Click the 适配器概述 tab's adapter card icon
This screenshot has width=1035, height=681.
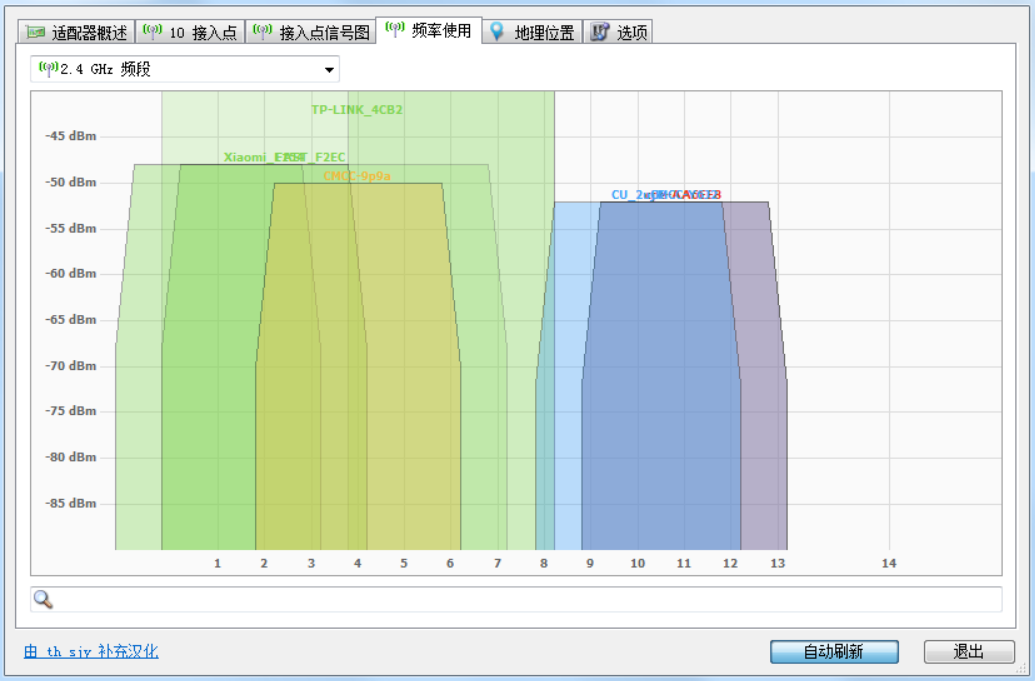click(x=37, y=32)
